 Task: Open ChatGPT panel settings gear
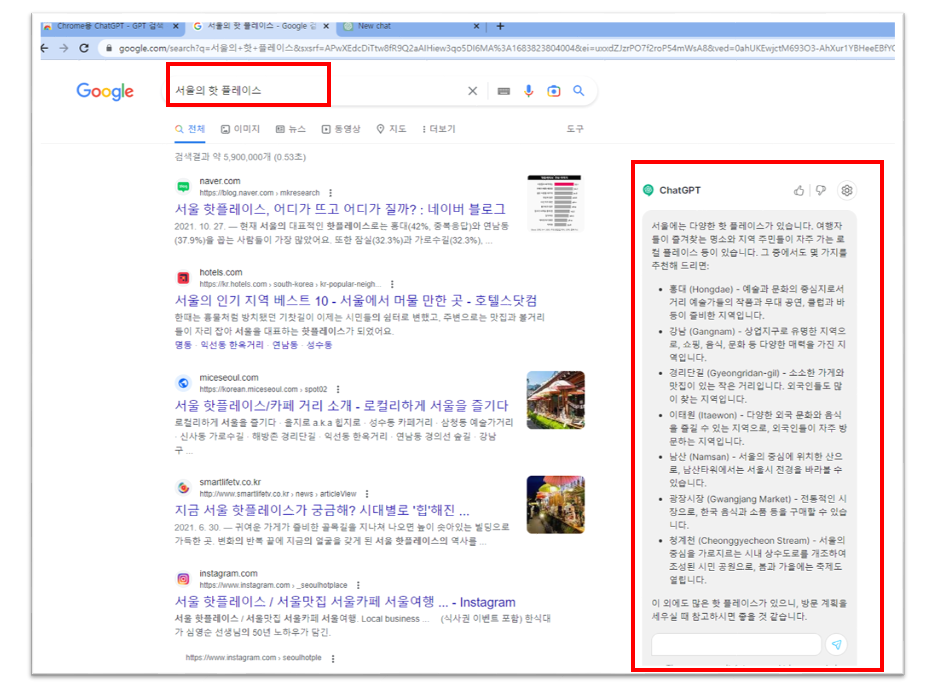(846, 191)
